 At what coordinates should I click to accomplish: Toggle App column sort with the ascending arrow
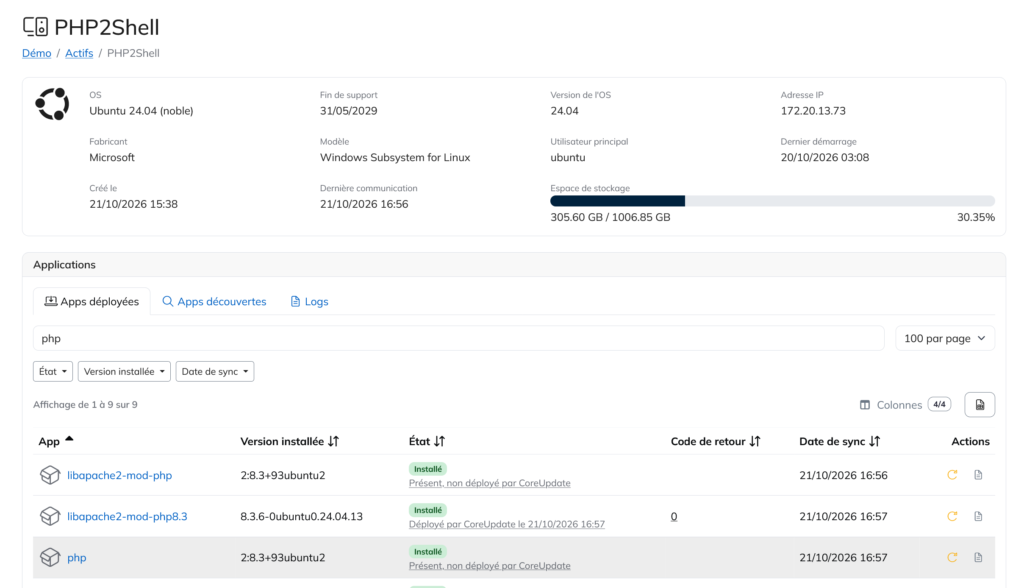[69, 439]
